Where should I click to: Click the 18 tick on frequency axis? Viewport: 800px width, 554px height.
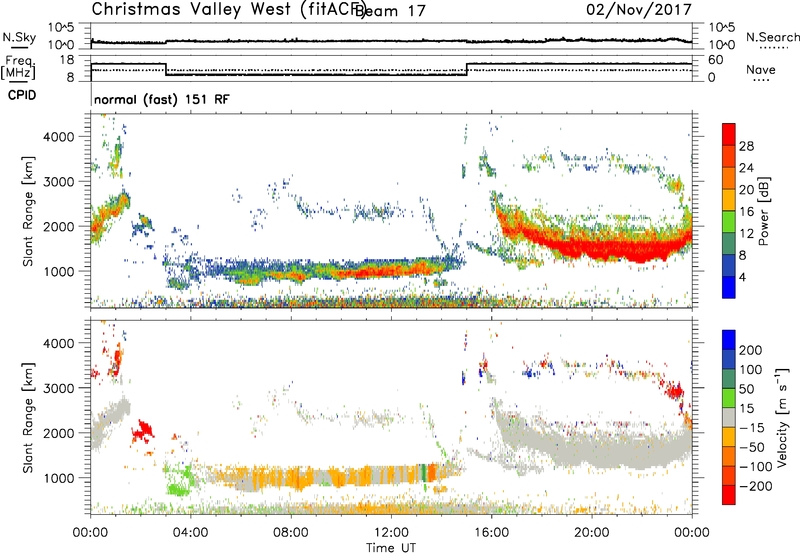pyautogui.click(x=67, y=60)
